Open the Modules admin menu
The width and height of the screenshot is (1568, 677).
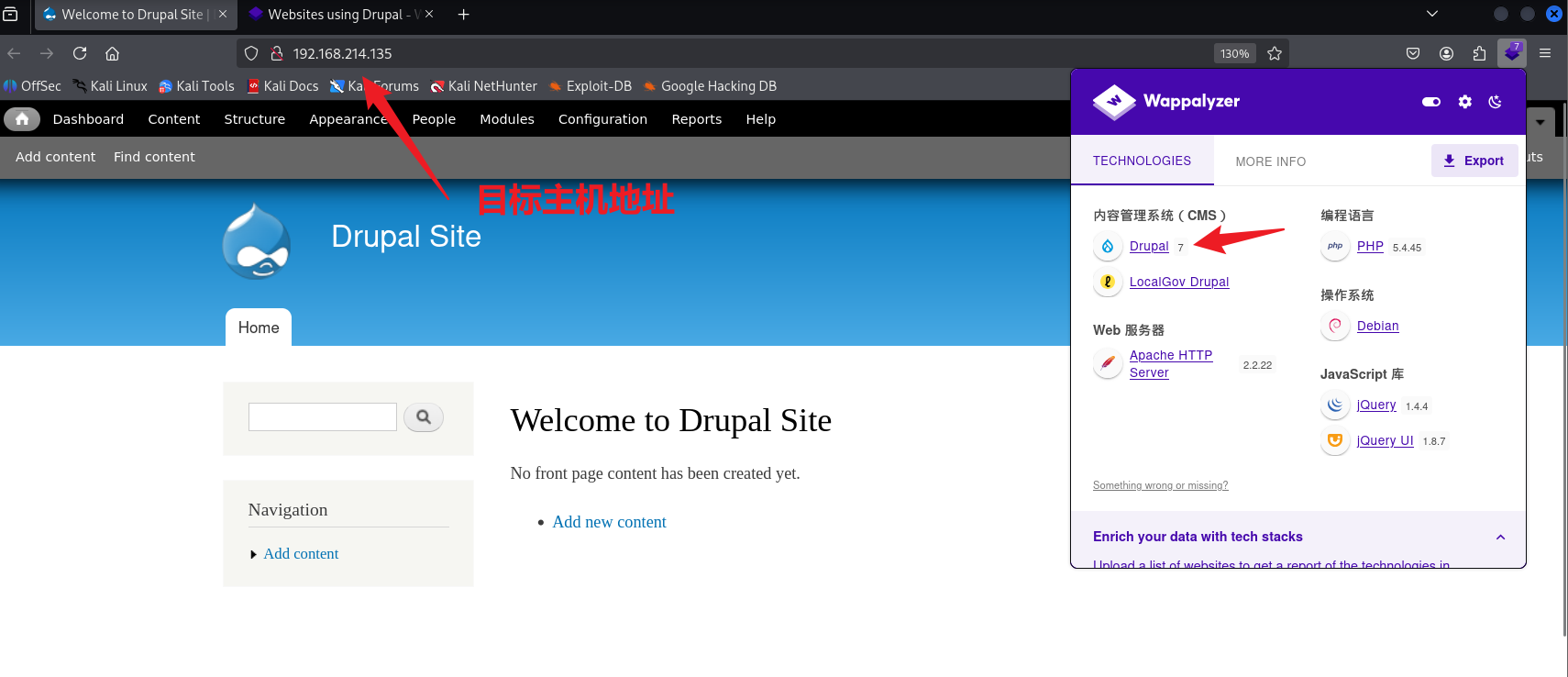pos(506,119)
